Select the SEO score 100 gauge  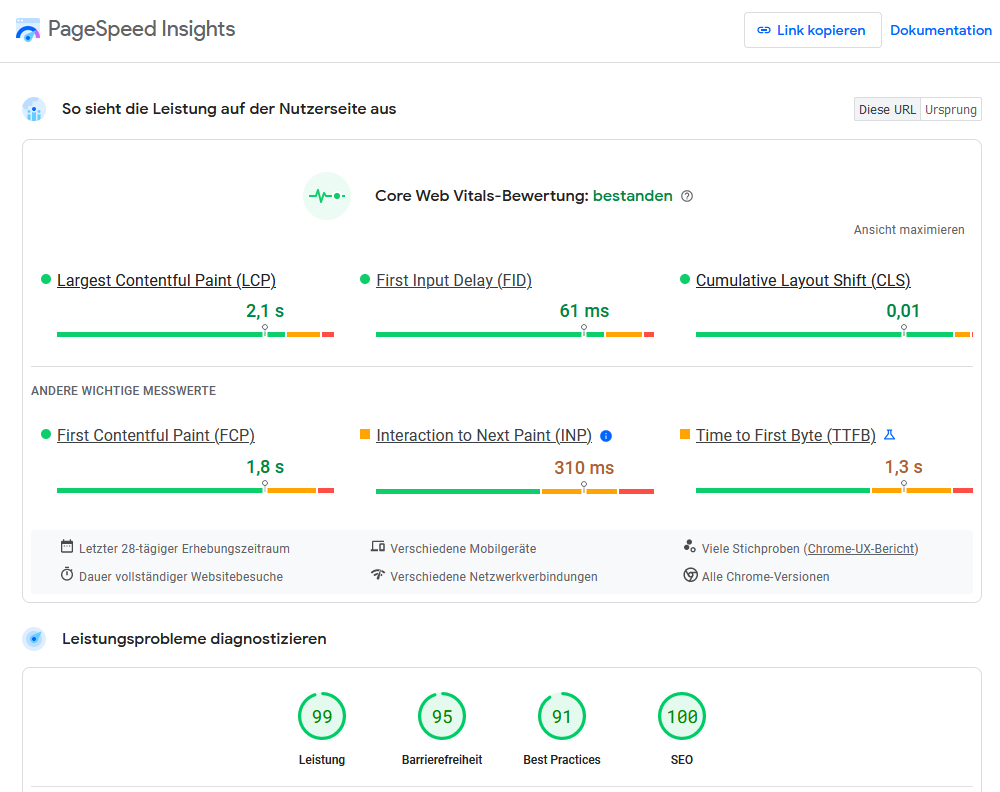(x=682, y=716)
